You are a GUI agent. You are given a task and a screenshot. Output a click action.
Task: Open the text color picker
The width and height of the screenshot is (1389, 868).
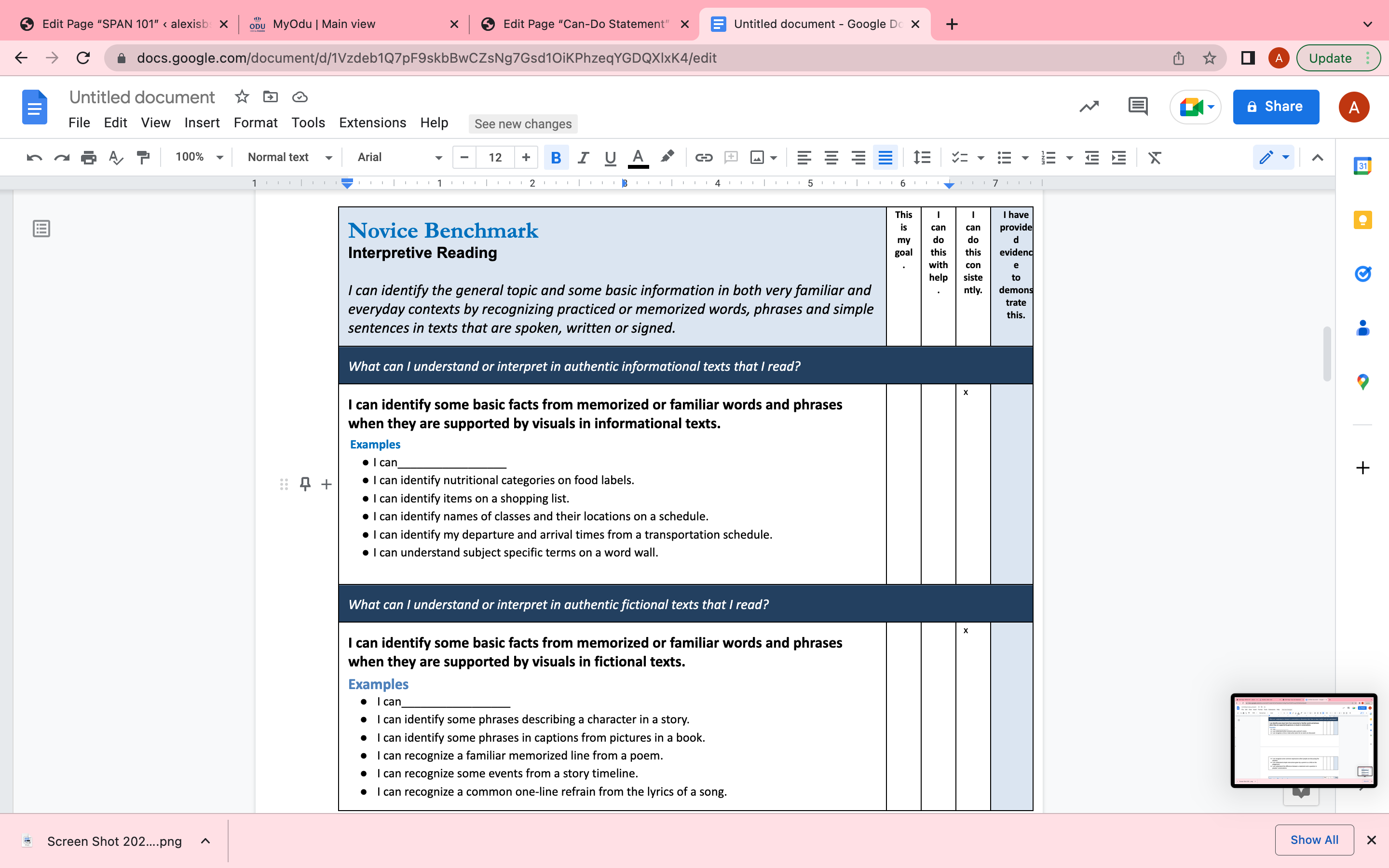(638, 157)
